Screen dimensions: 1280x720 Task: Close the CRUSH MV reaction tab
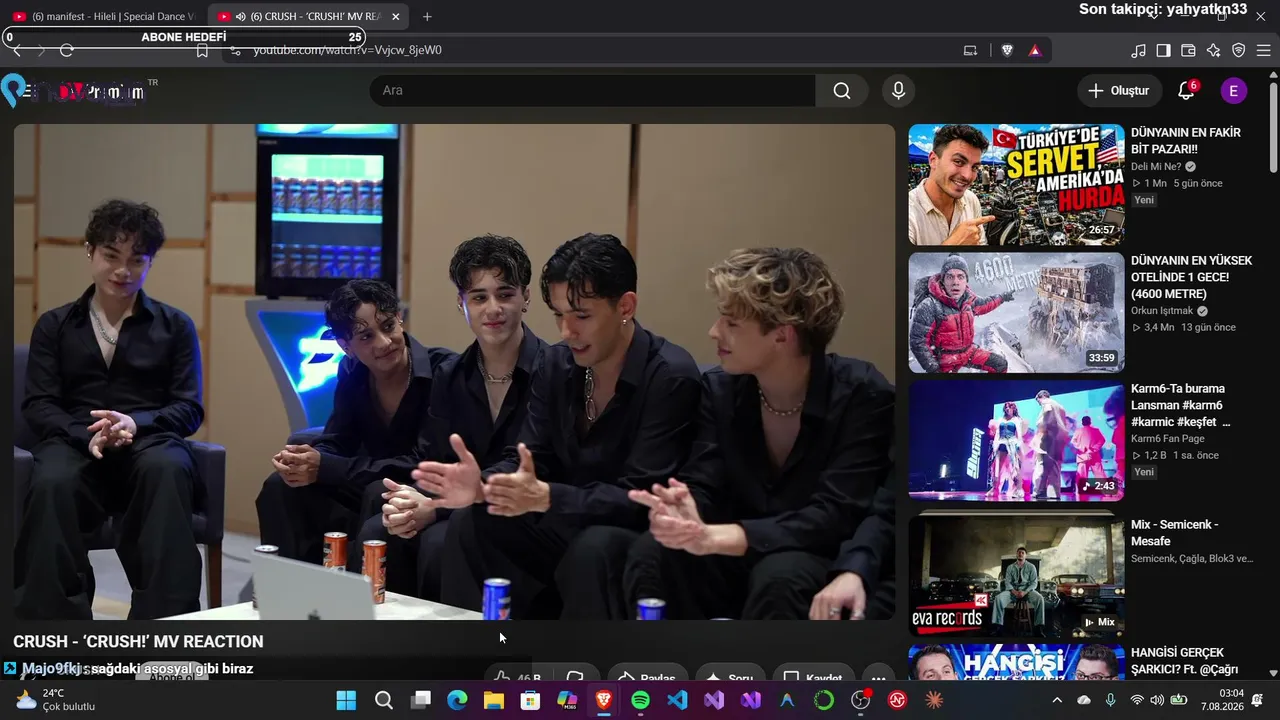[395, 16]
